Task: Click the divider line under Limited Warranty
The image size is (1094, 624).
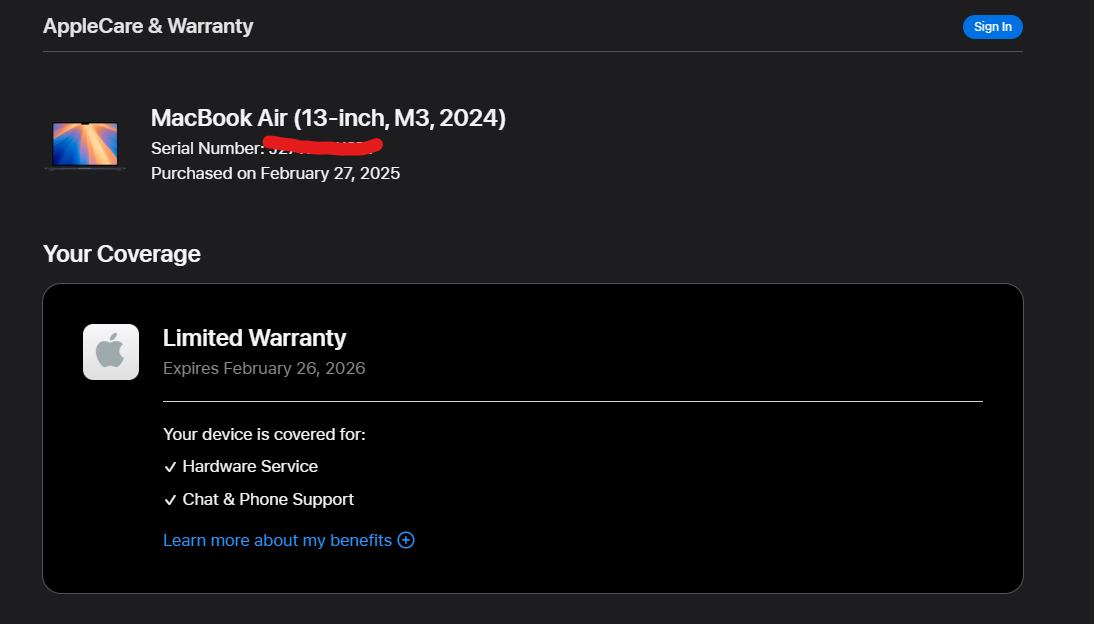Action: 572,401
